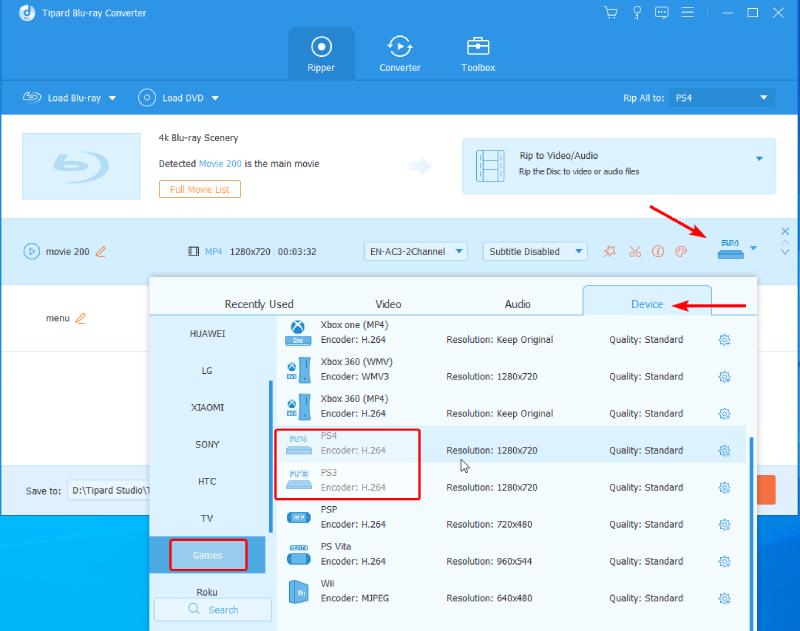Select the Device tab
Viewport: 800px width, 631px height.
click(647, 302)
